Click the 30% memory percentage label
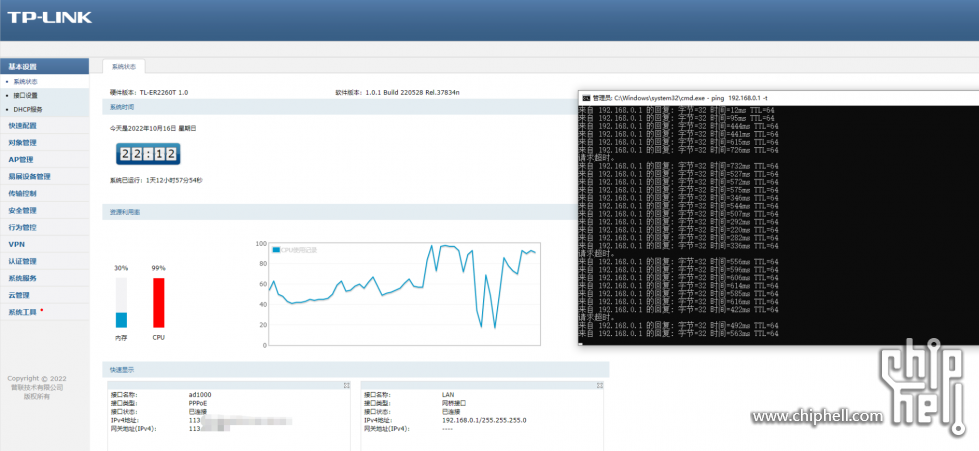The width and height of the screenshot is (979, 451). click(x=121, y=268)
